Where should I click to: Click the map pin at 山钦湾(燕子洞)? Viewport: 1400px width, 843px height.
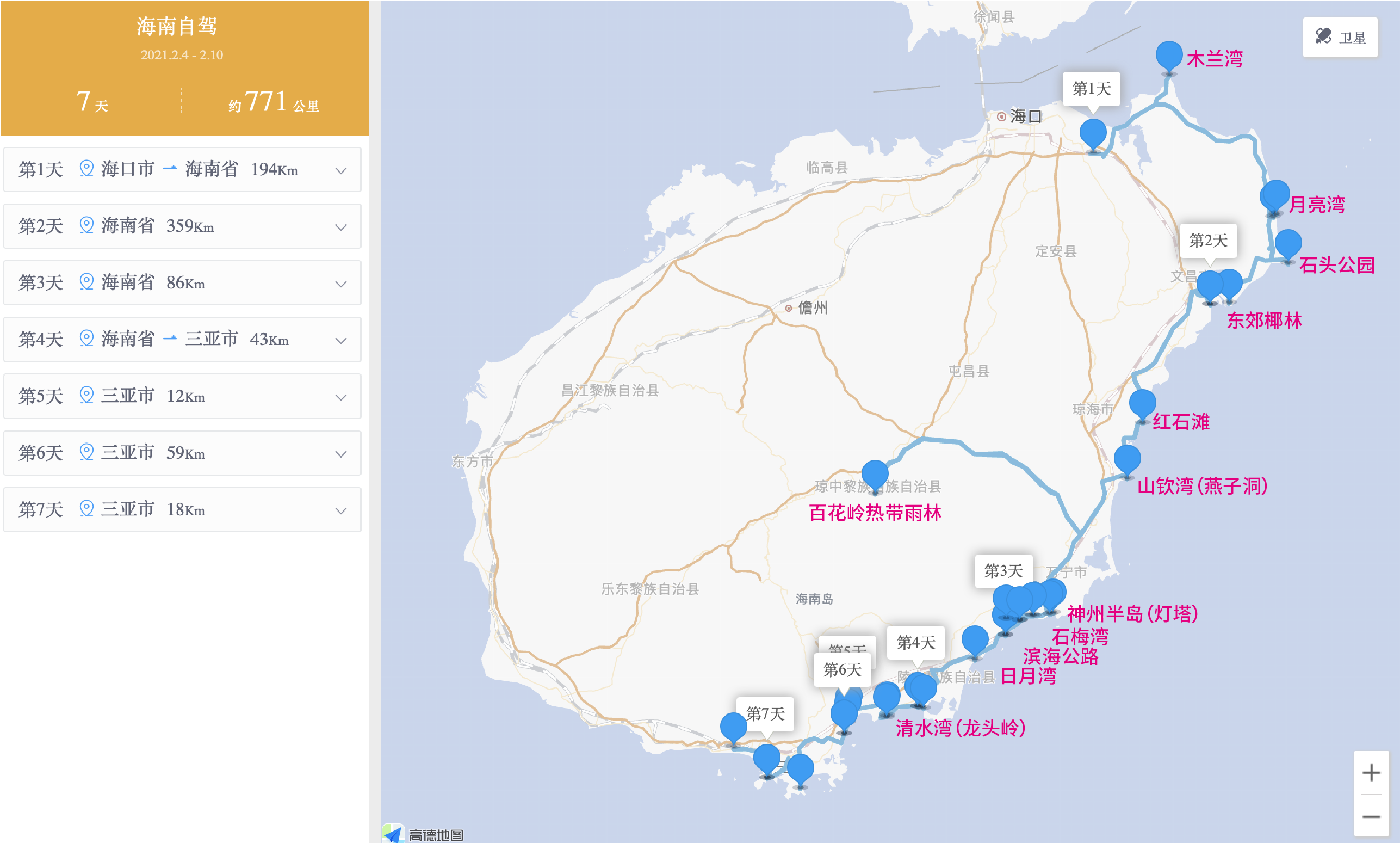click(1127, 459)
